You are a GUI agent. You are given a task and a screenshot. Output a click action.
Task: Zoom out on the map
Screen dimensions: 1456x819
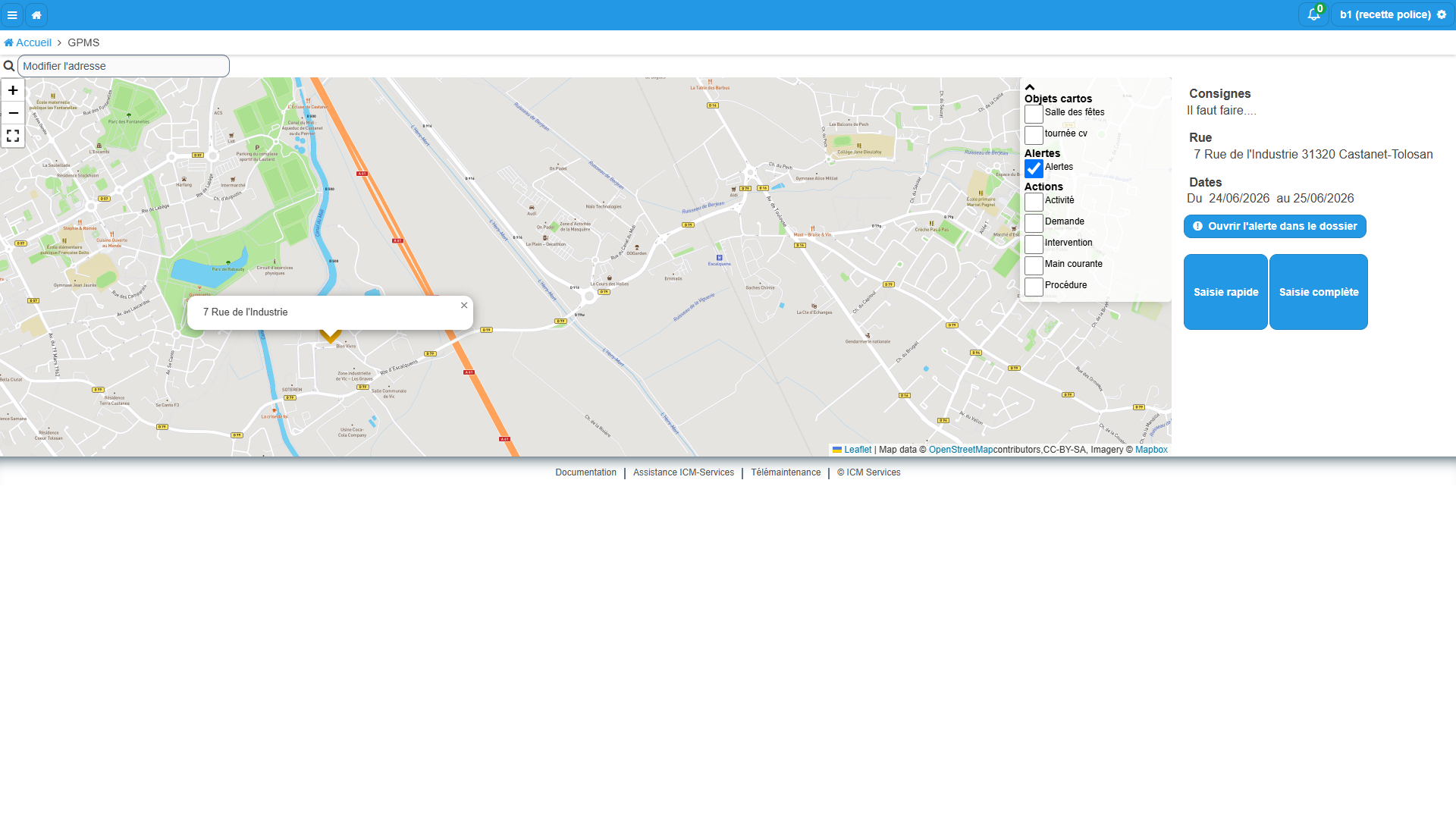pos(13,113)
